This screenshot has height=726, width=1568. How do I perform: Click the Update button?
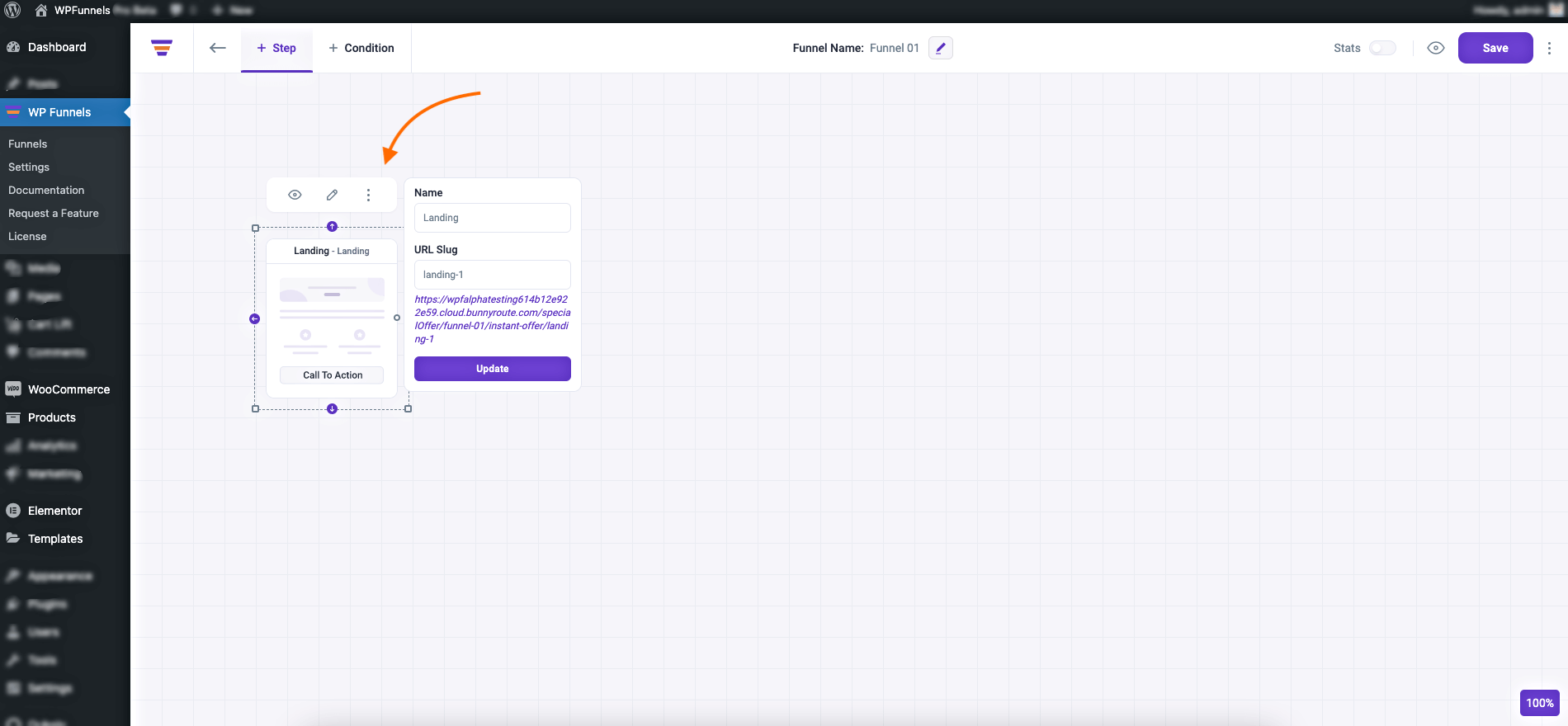(493, 369)
